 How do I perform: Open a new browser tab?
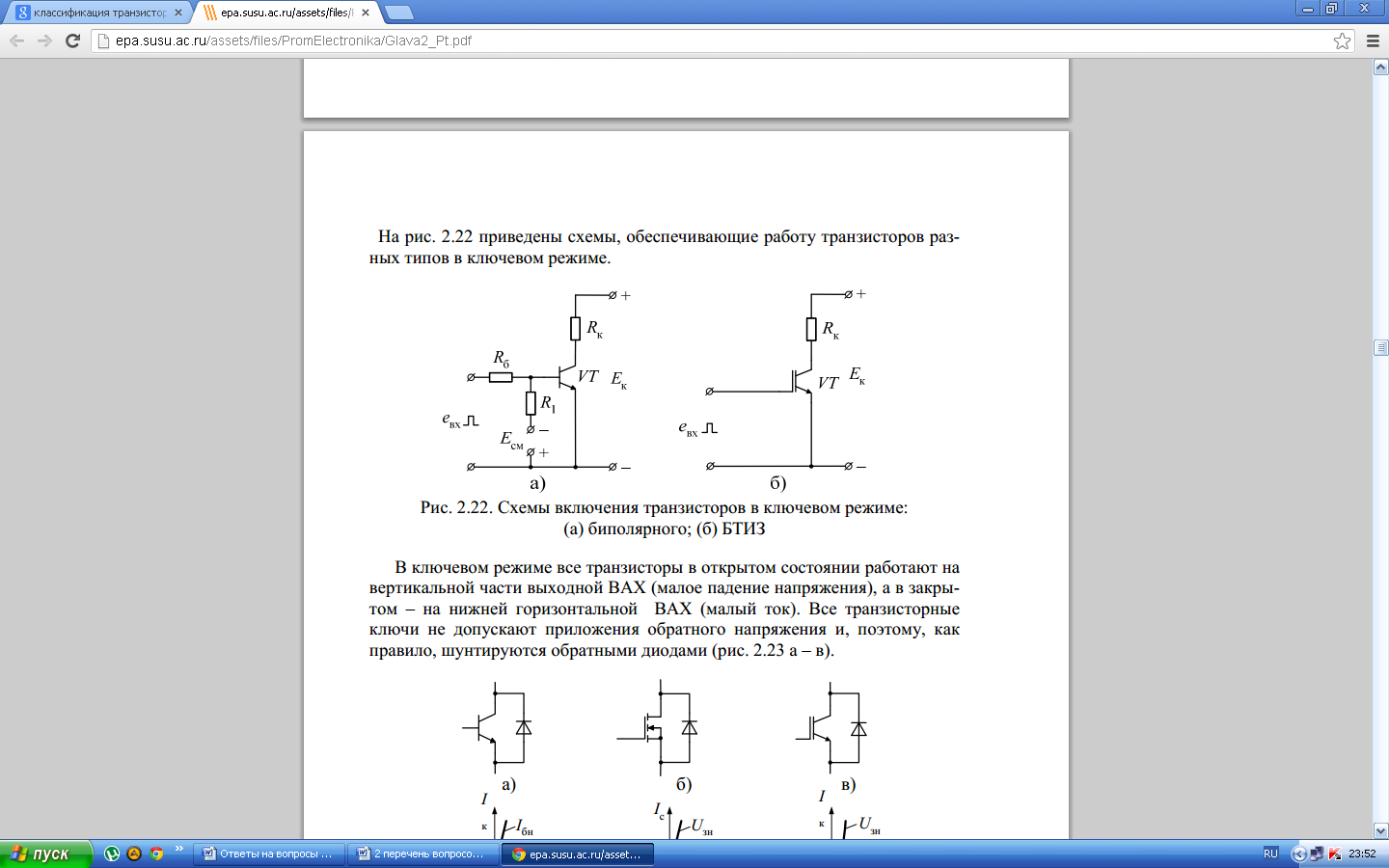[x=398, y=13]
